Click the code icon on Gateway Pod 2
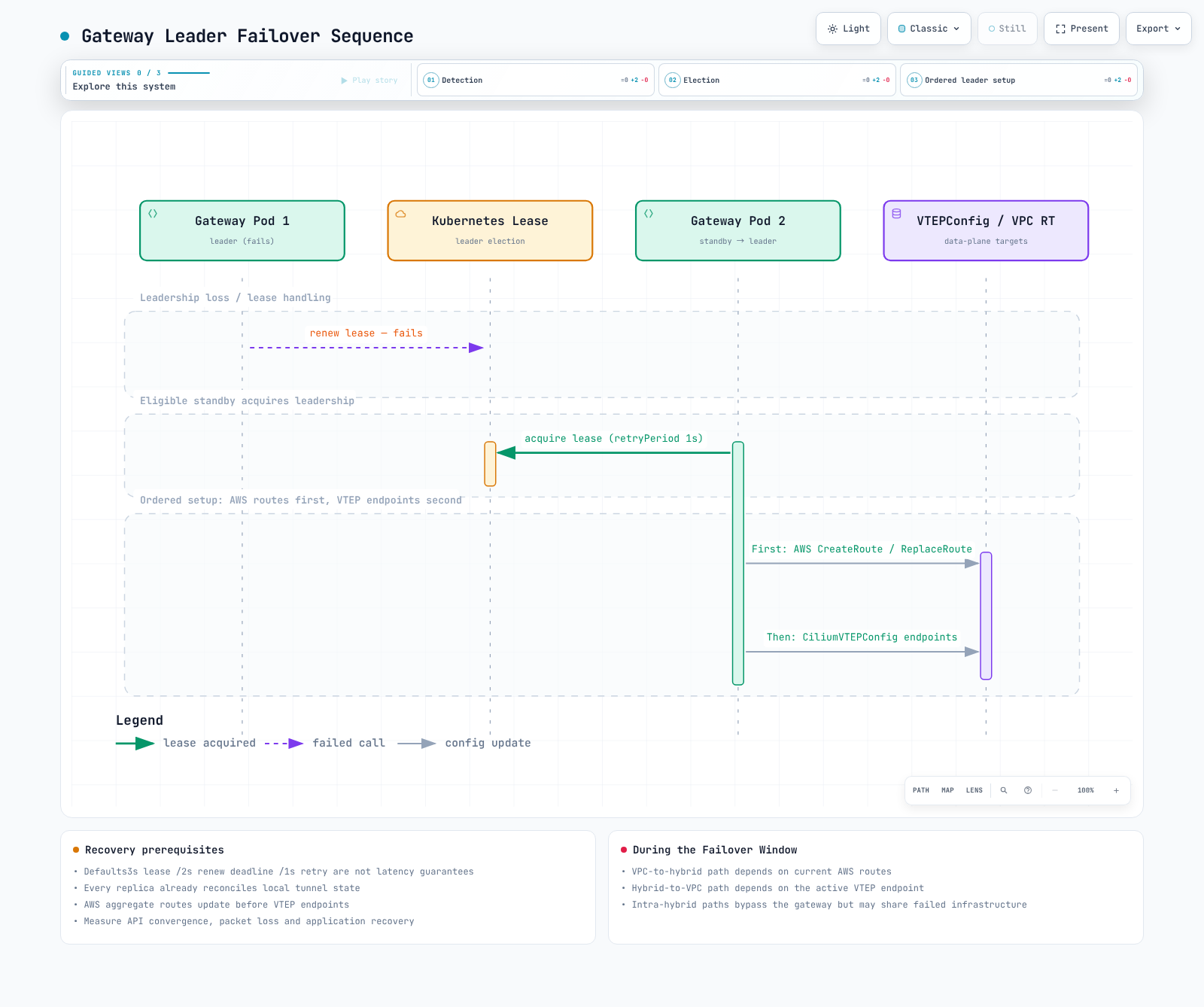 click(x=649, y=214)
